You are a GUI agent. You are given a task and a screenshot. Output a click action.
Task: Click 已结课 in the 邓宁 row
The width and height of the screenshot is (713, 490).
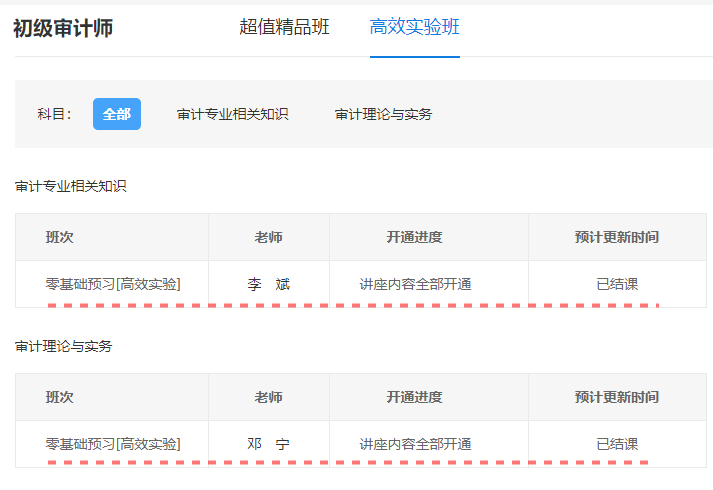(x=617, y=444)
